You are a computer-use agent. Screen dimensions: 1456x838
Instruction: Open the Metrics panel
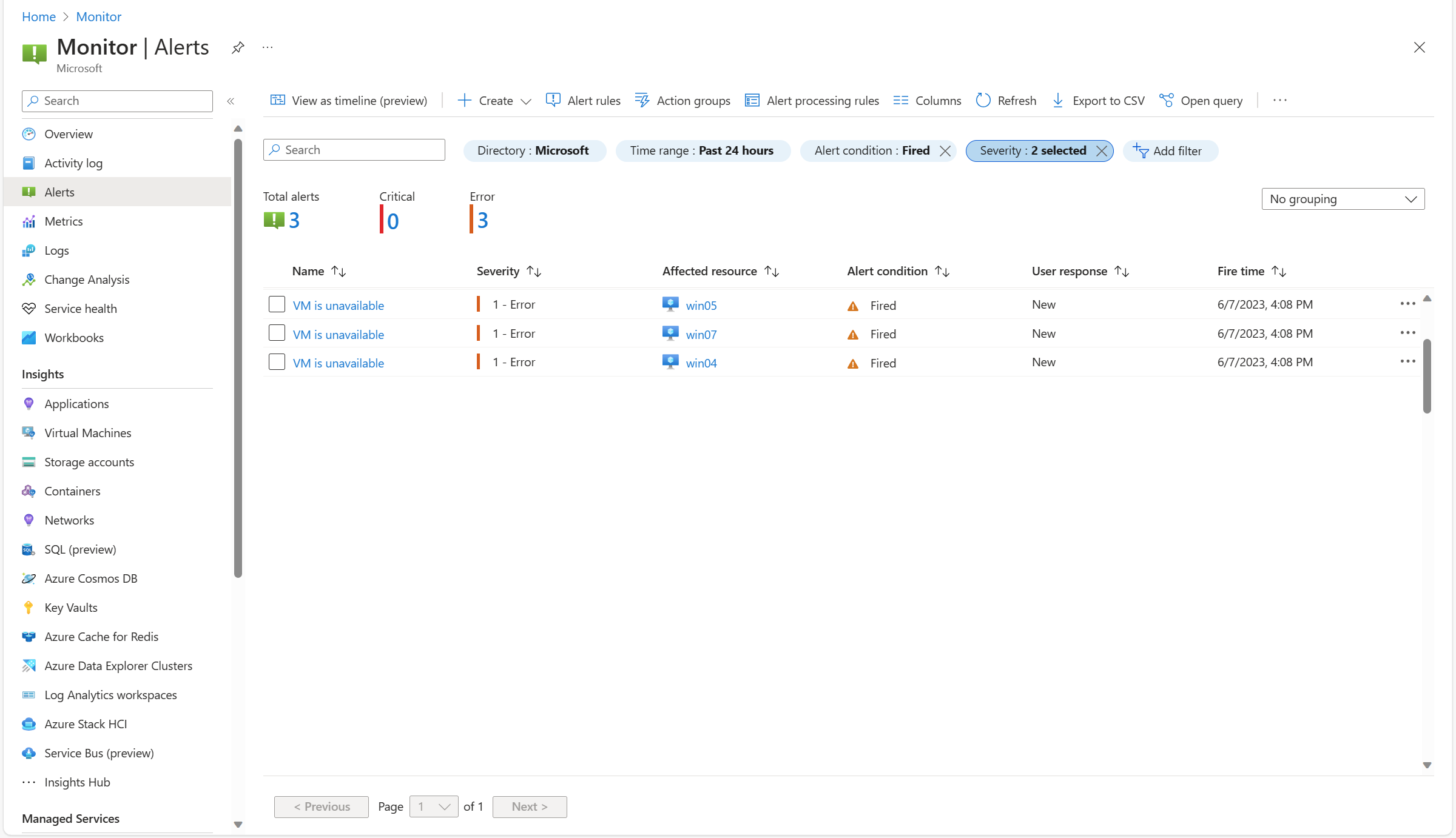point(63,221)
